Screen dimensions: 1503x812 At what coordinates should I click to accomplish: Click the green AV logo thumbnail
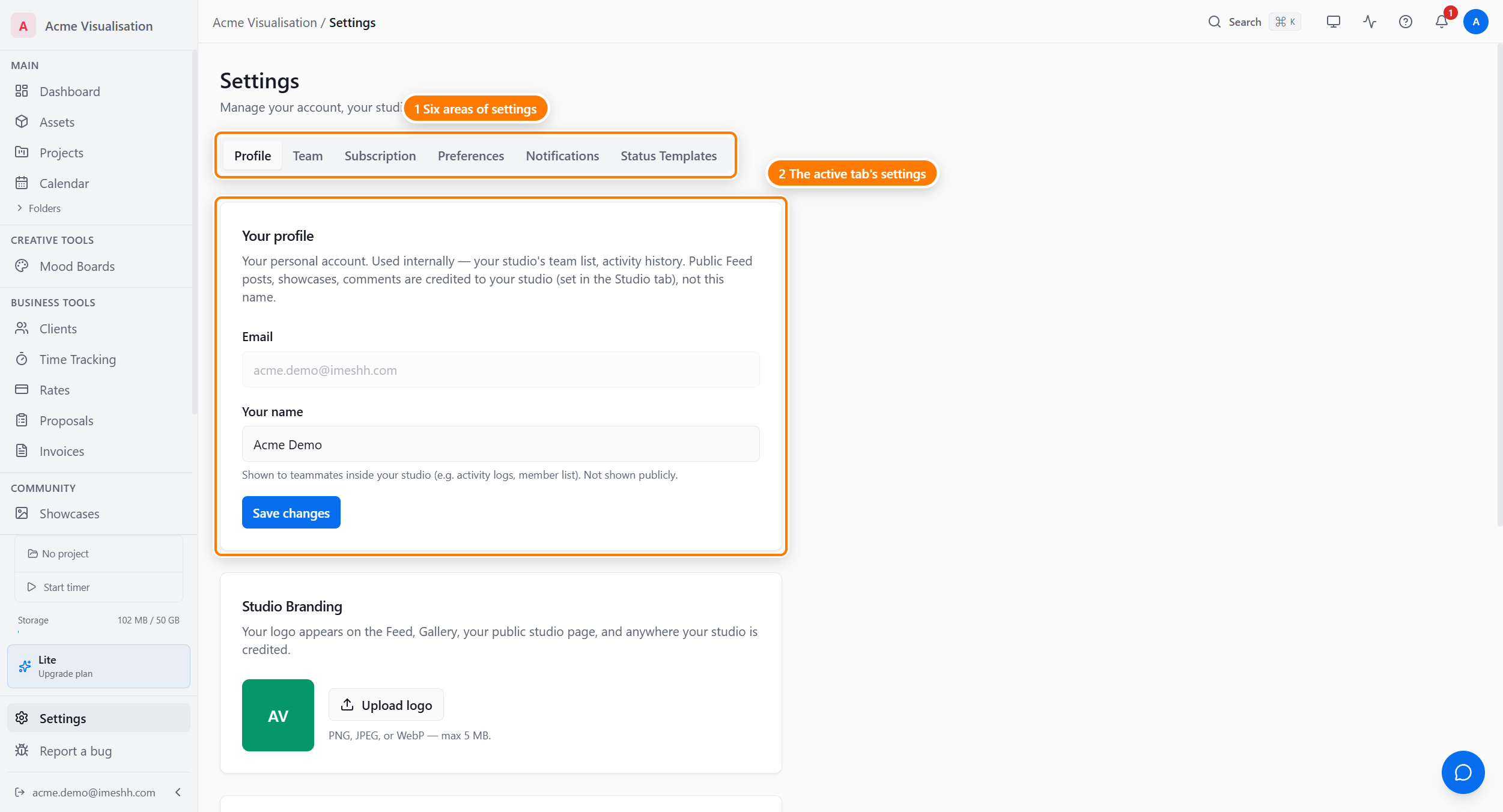pyautogui.click(x=278, y=715)
